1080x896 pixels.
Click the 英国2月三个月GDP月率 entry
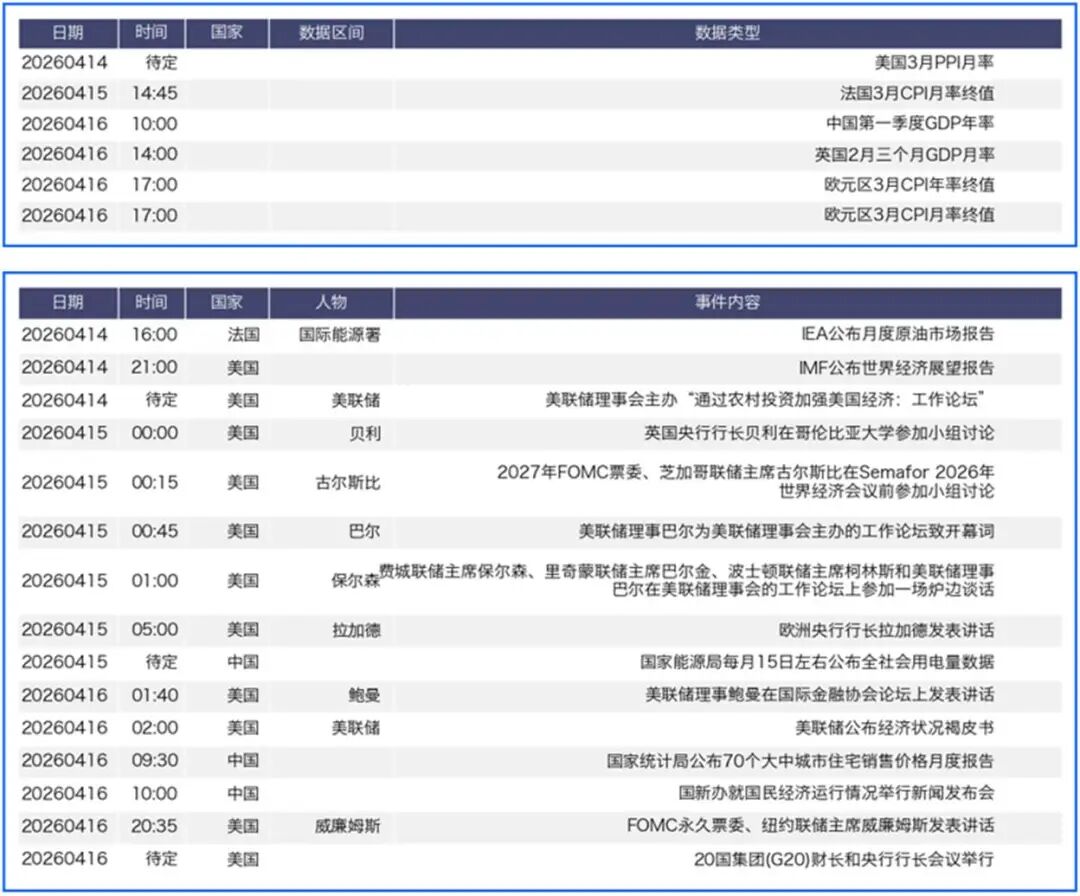click(x=904, y=155)
